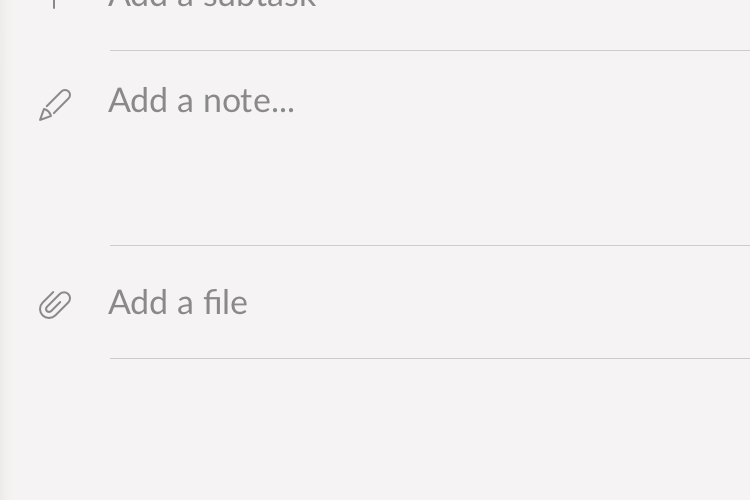Click the right side of the Add a note row
This screenshot has height=500, width=750.
tap(622, 101)
